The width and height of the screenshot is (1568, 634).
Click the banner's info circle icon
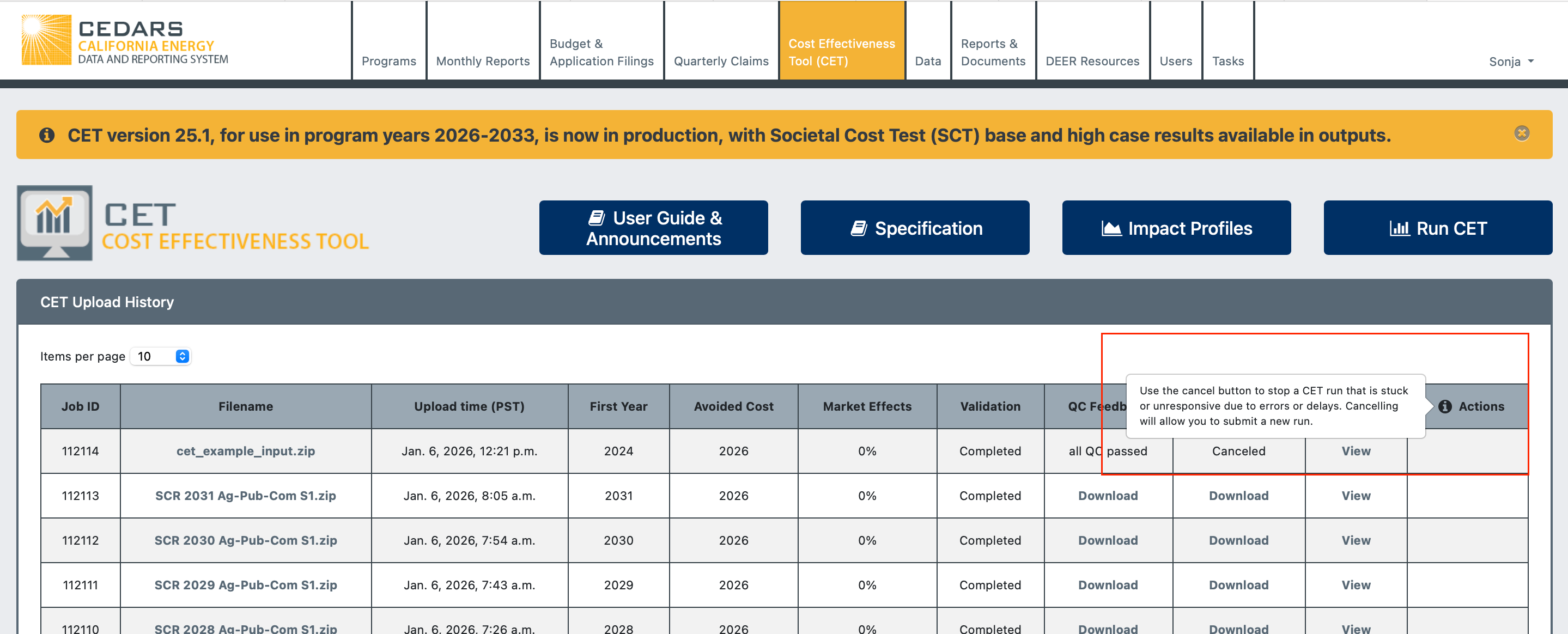pos(47,135)
